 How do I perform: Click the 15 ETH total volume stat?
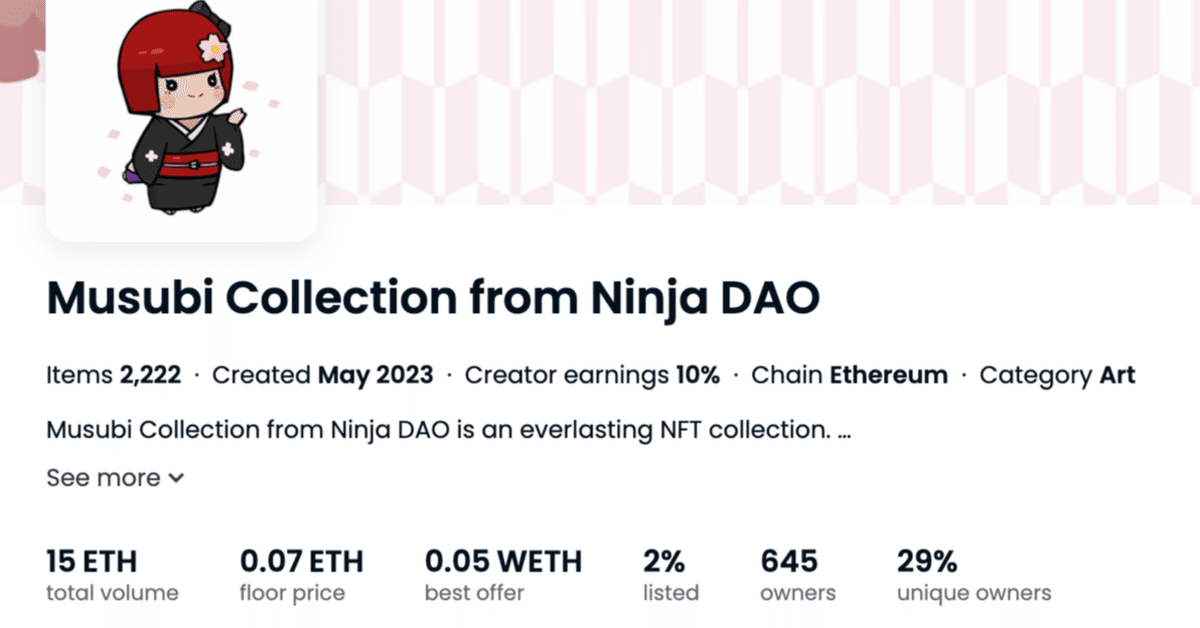click(112, 576)
